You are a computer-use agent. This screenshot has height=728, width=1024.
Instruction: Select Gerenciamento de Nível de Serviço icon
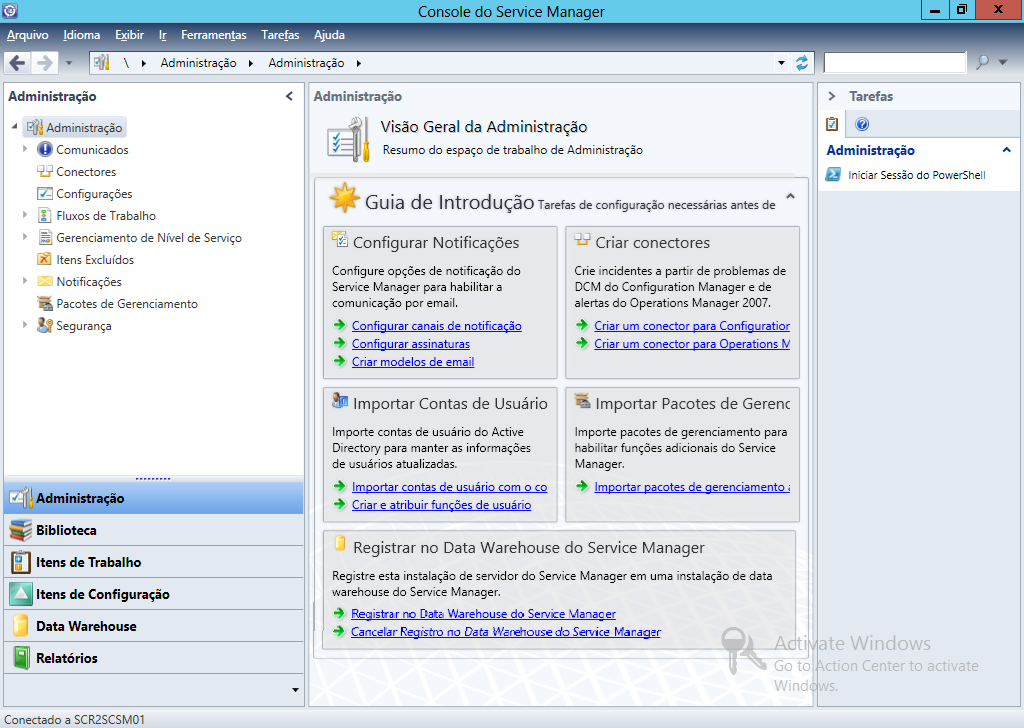coord(44,238)
